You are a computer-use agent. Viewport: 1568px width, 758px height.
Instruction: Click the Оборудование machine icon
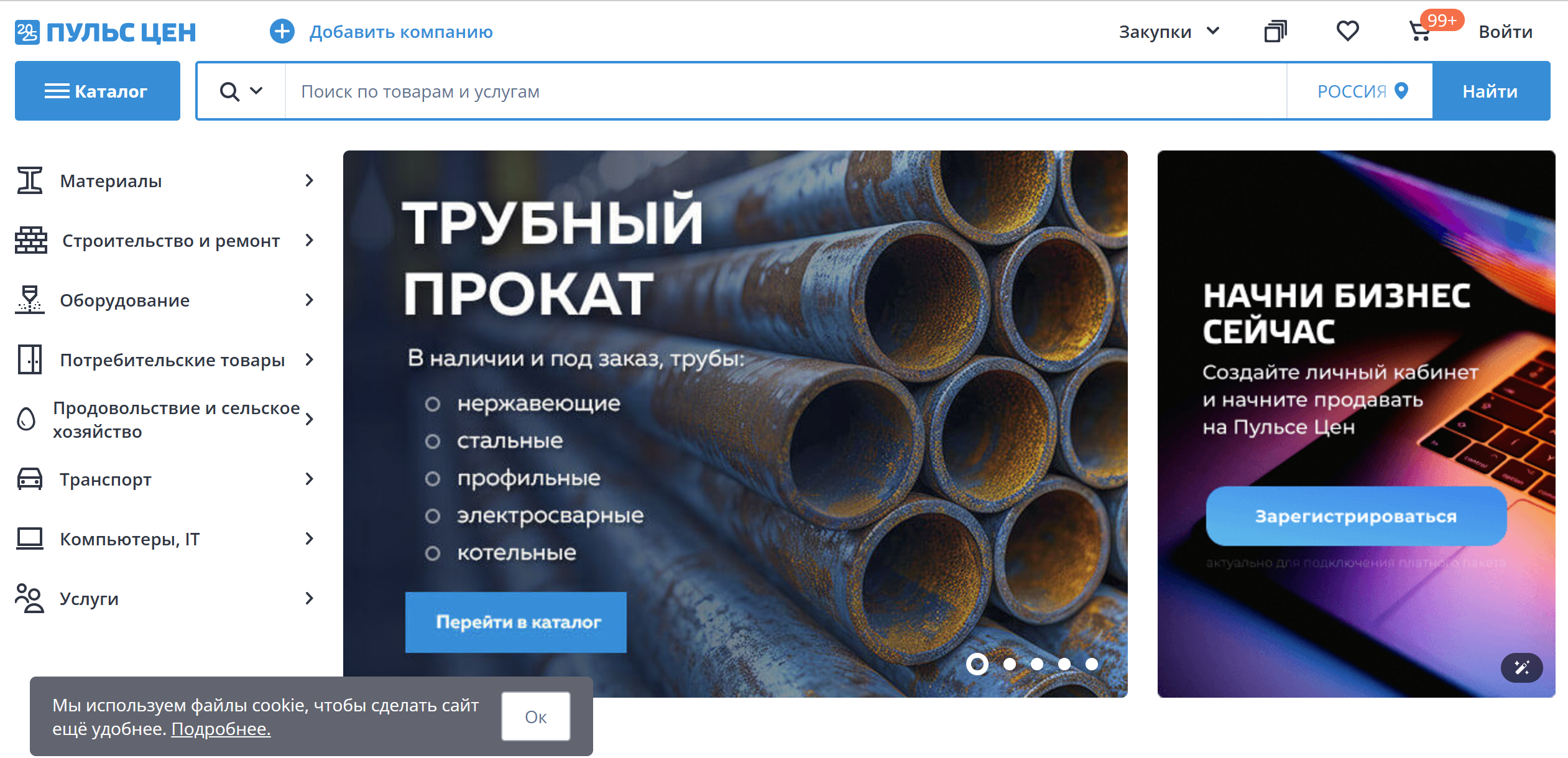click(29, 300)
